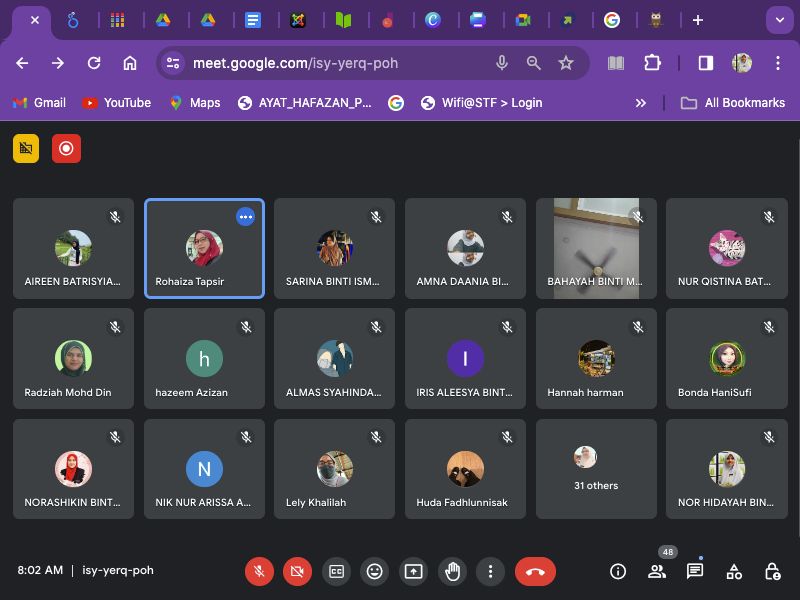Open the chat panel icon
Viewport: 800px width, 600px height.
pyautogui.click(x=695, y=571)
